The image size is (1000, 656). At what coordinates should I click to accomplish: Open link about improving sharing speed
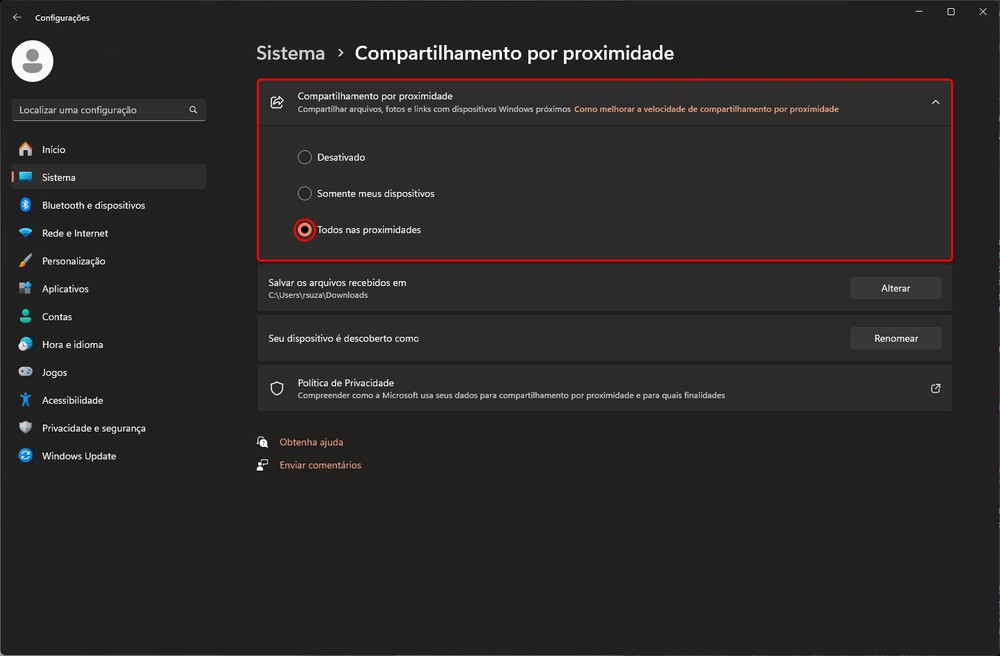[x=706, y=109]
